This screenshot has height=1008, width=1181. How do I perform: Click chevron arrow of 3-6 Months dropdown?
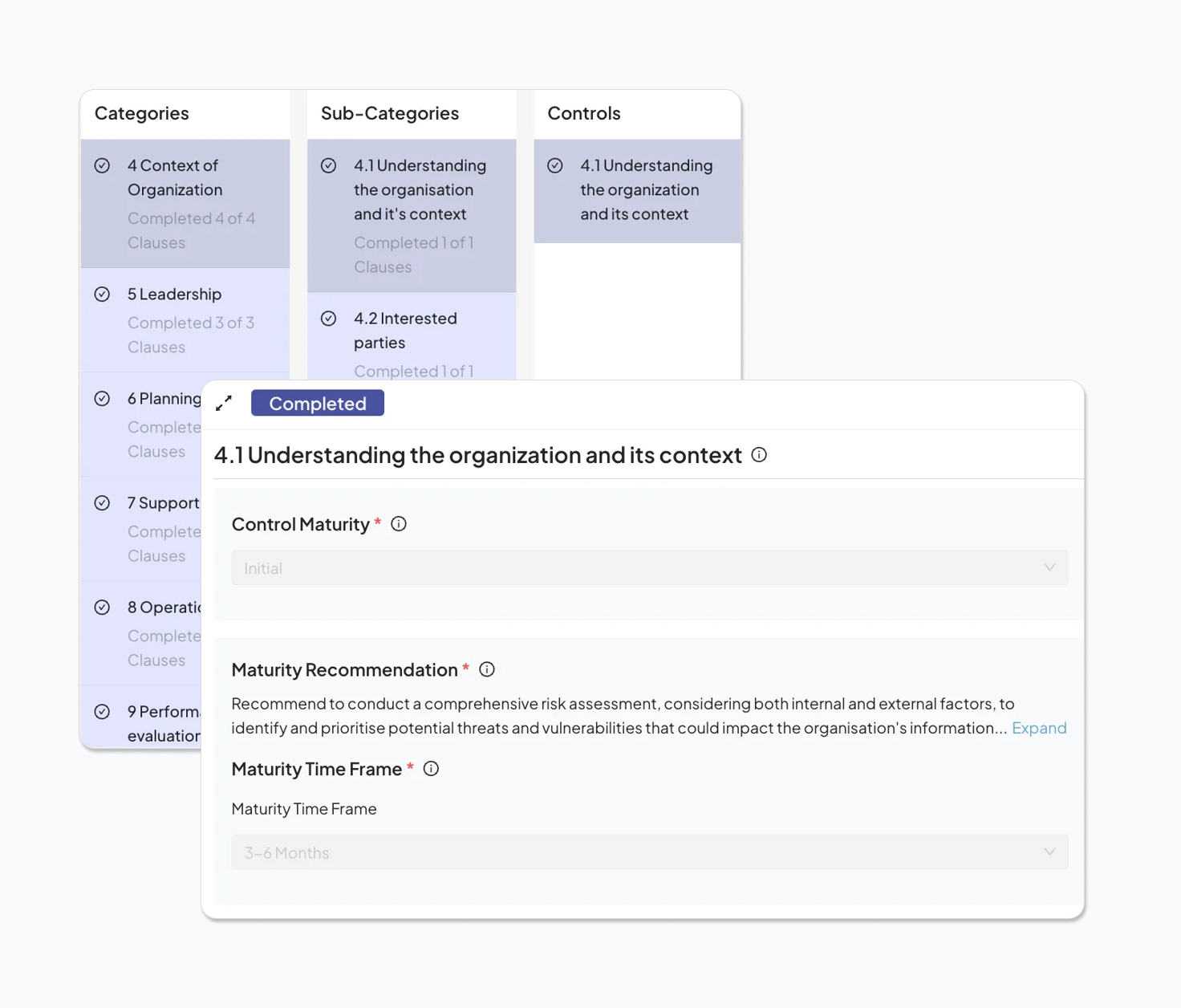(1049, 852)
